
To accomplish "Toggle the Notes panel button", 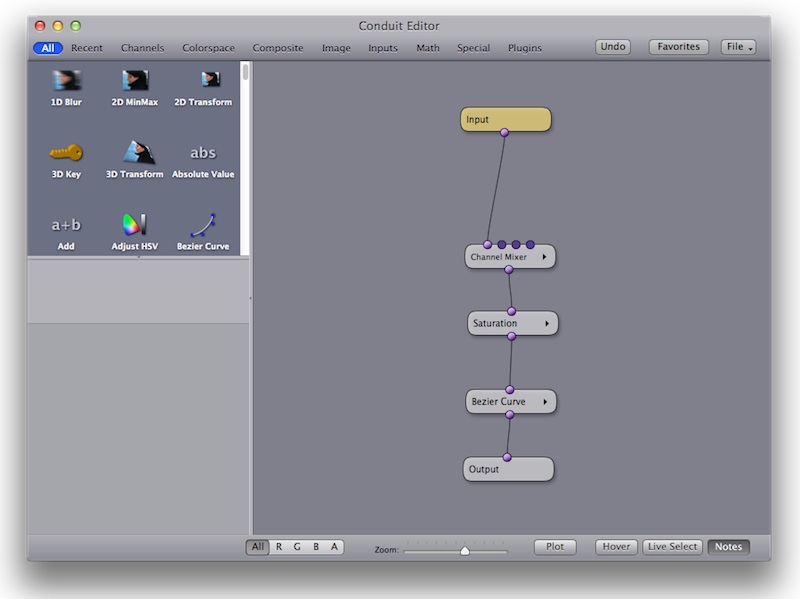I will point(728,547).
